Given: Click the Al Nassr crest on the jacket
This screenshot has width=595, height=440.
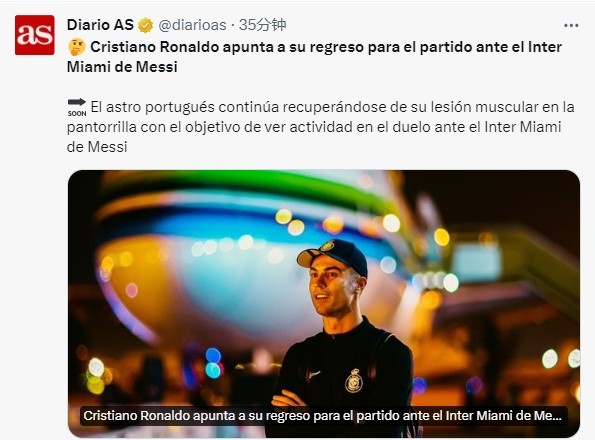Looking at the screenshot, I should pyautogui.click(x=354, y=380).
